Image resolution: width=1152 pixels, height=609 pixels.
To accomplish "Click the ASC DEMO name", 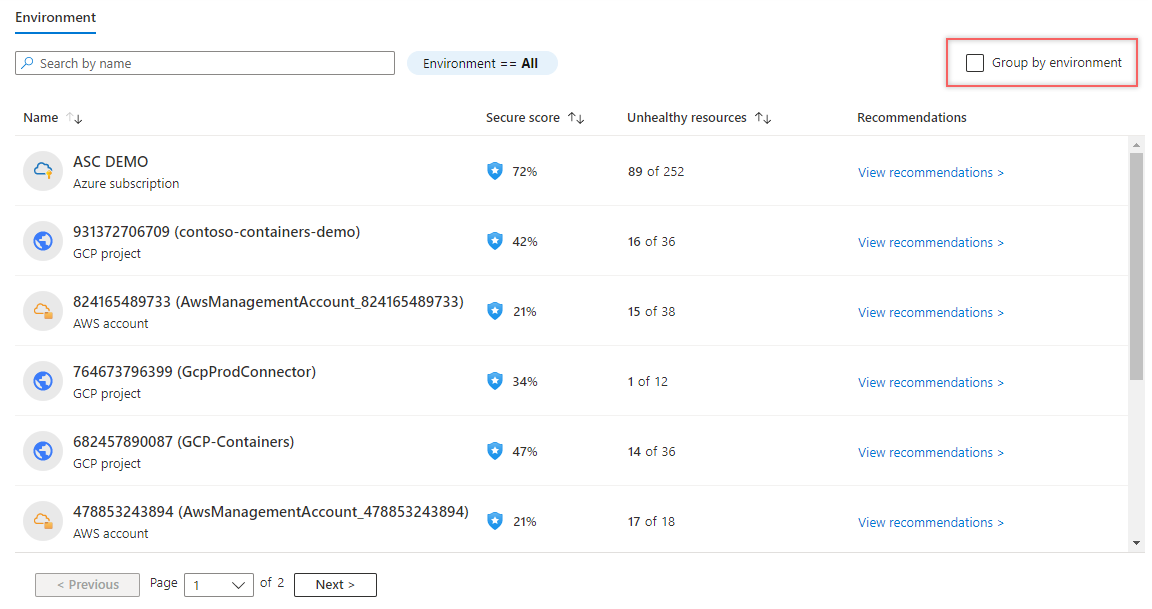I will 110,162.
